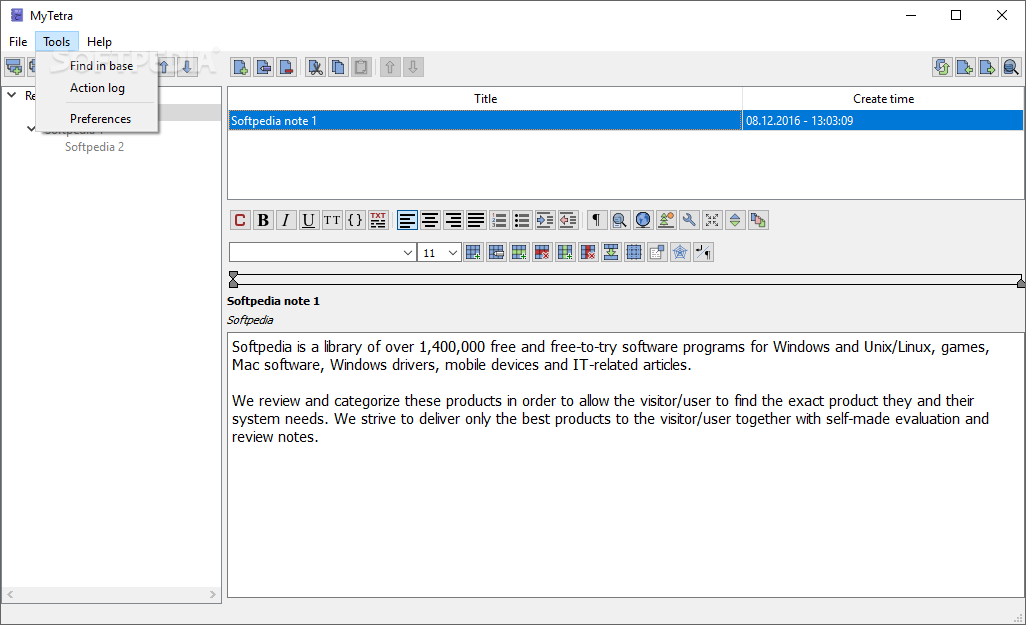Click the add sibling branch icon
Viewport: 1026px width, 625px height.
point(14,67)
